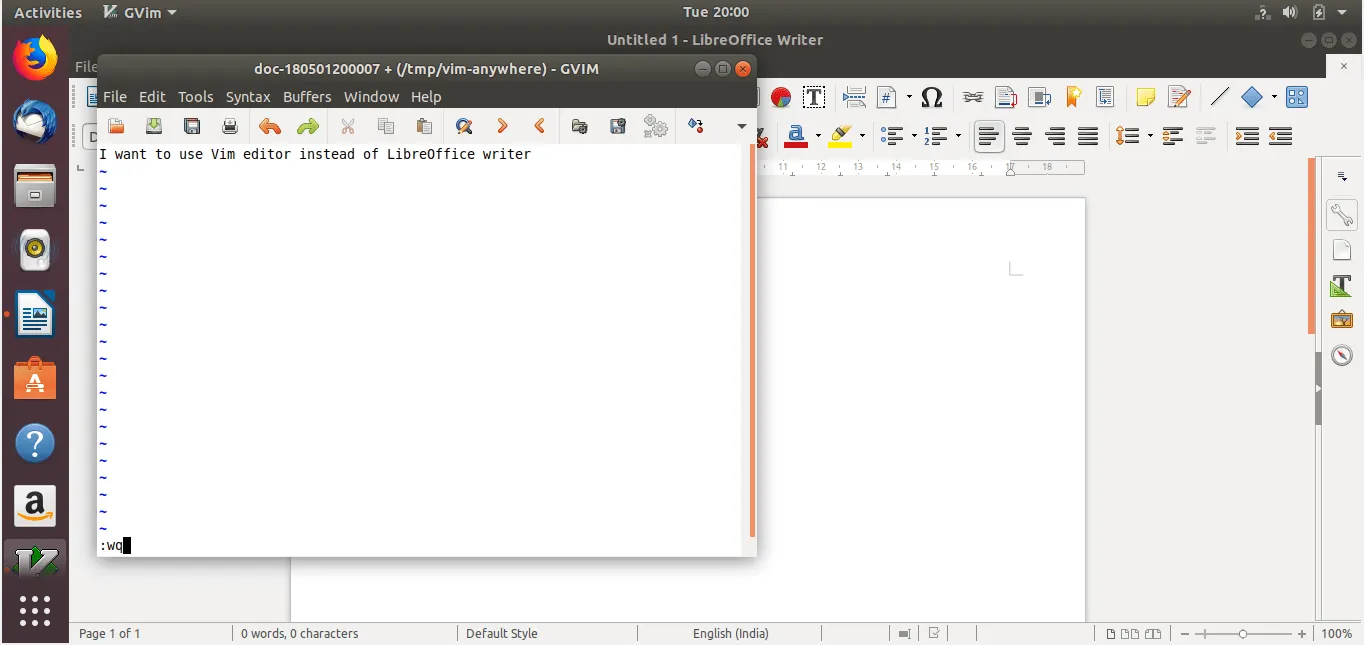The width and height of the screenshot is (1364, 645).
Task: Open the Navigator compass in Writer sidebar
Action: [1341, 355]
